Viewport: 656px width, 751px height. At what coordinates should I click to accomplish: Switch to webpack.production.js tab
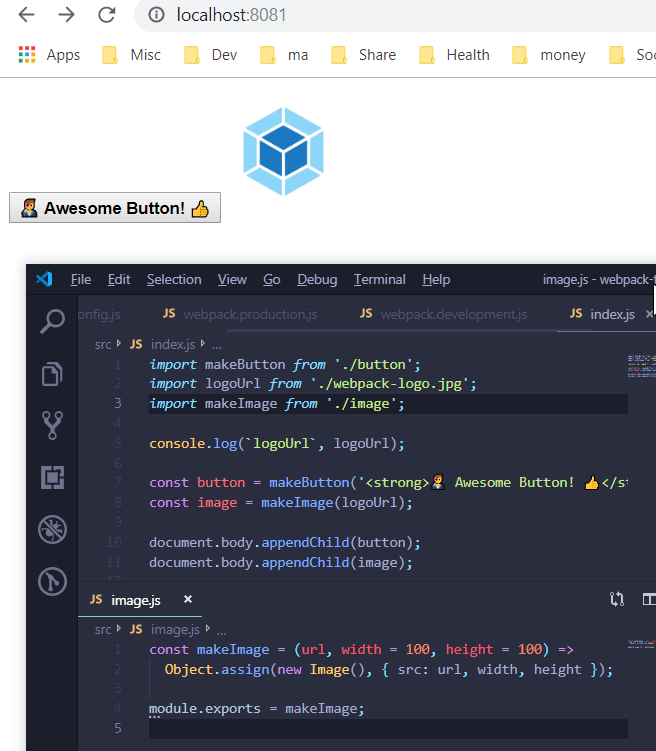point(240,314)
